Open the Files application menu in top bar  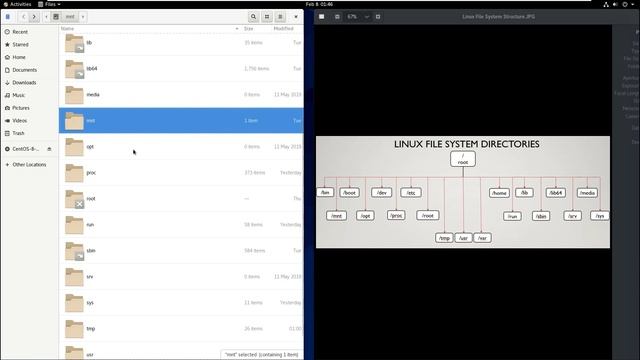(49, 4)
